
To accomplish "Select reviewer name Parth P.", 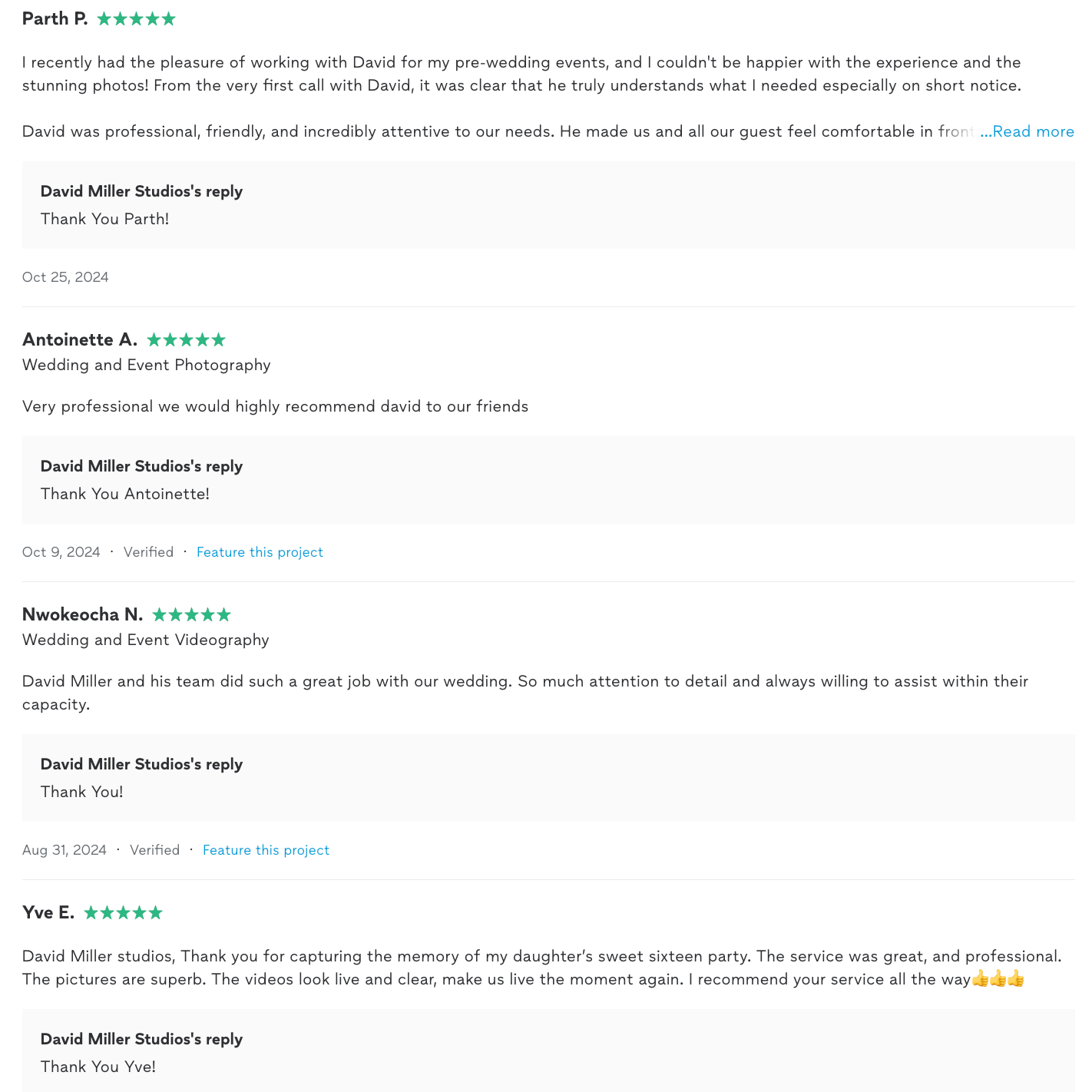I will pos(55,19).
